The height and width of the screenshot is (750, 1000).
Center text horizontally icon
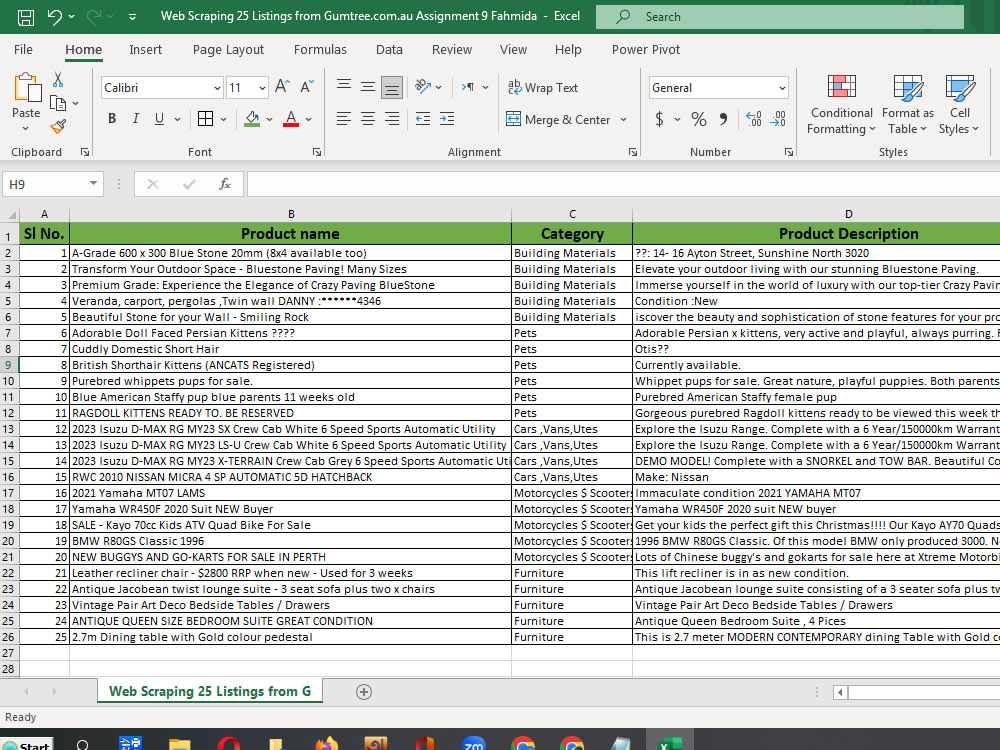tap(368, 119)
